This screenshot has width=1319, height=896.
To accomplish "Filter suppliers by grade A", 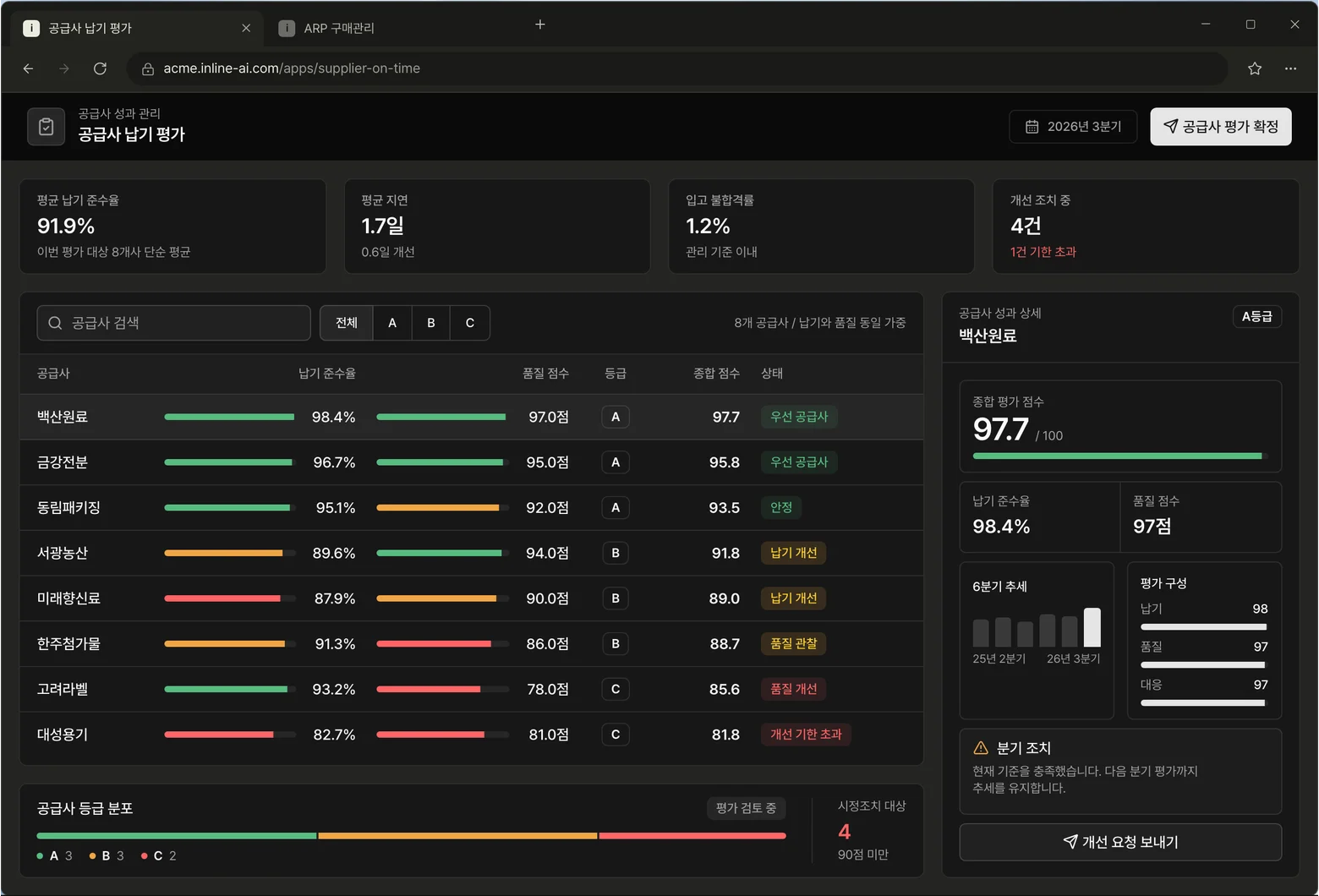I will coord(392,323).
